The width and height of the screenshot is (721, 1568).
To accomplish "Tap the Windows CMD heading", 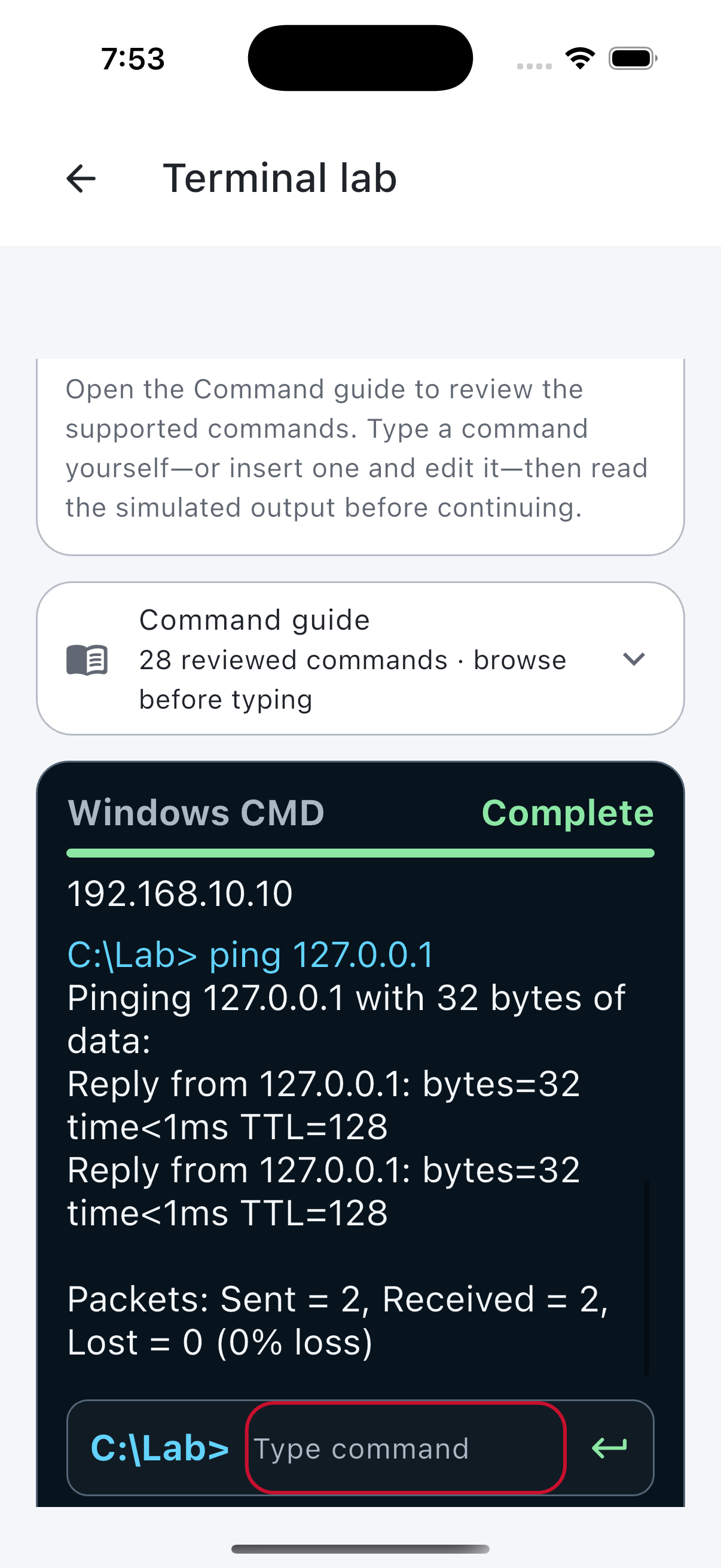I will 196,813.
